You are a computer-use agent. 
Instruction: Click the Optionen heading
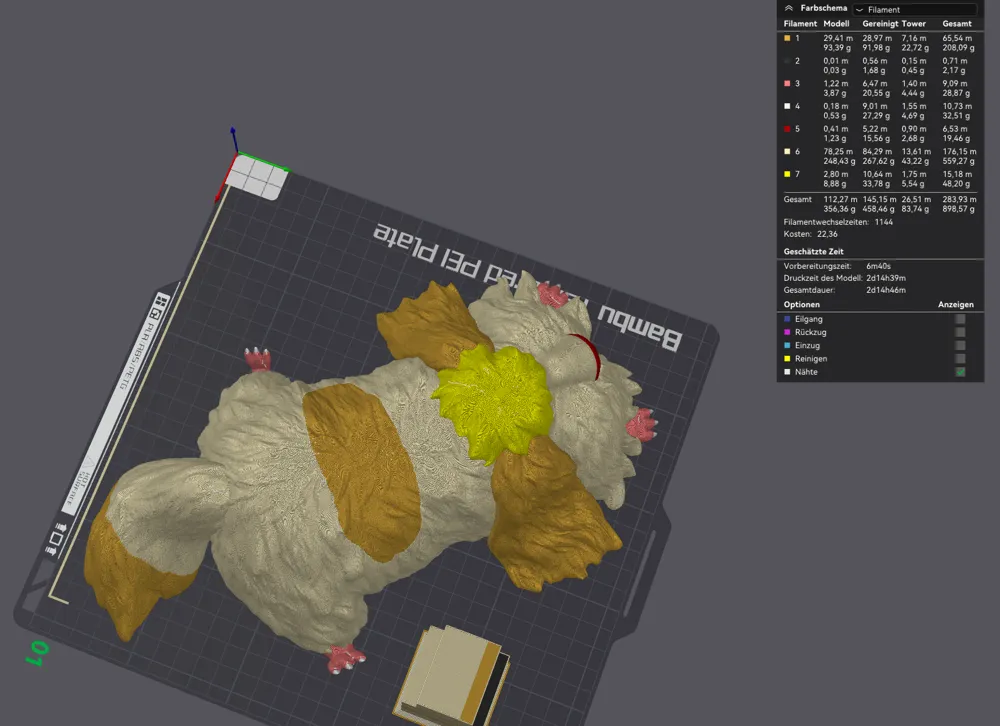click(802, 305)
